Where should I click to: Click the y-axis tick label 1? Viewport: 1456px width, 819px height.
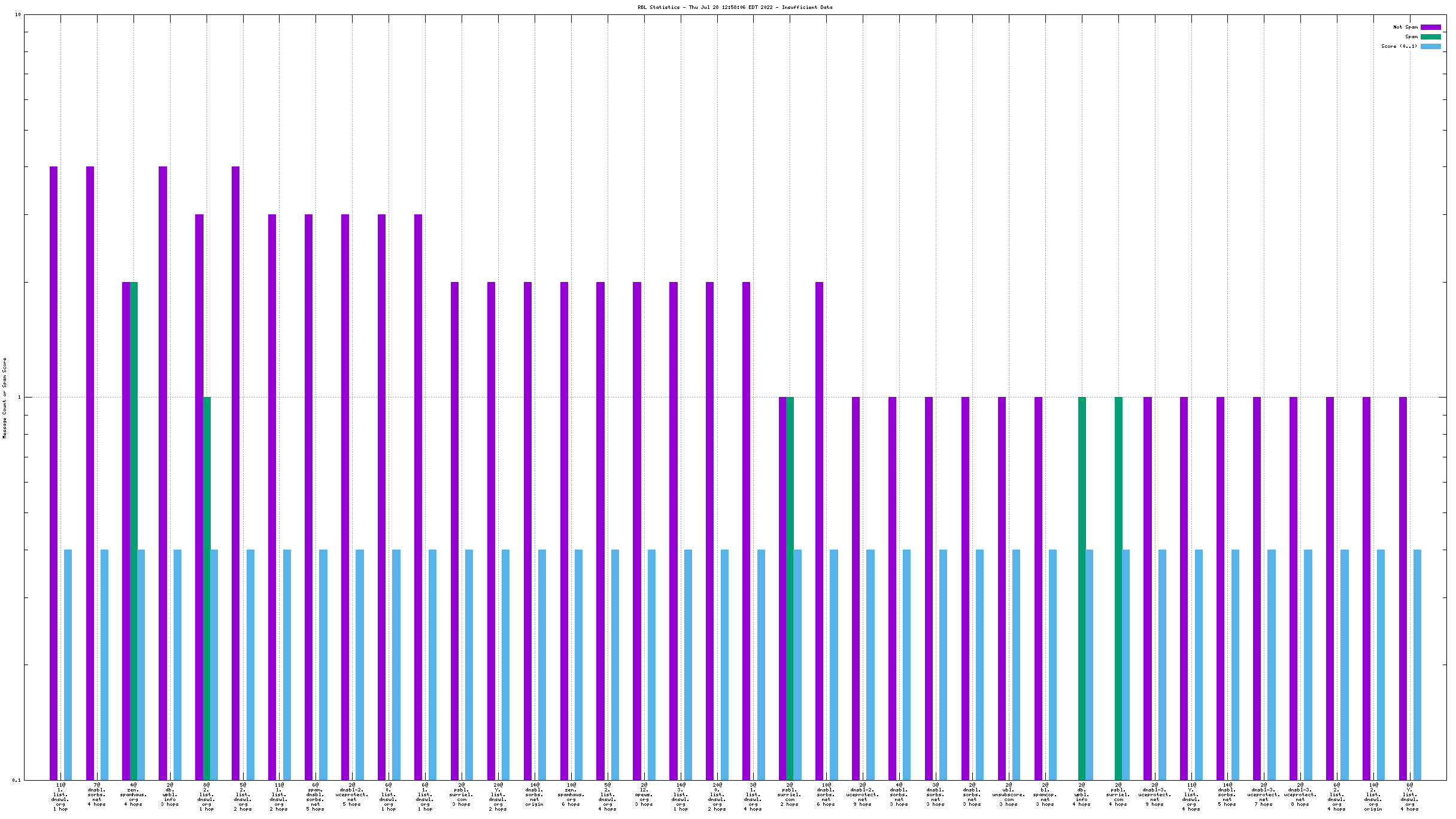pos(19,397)
